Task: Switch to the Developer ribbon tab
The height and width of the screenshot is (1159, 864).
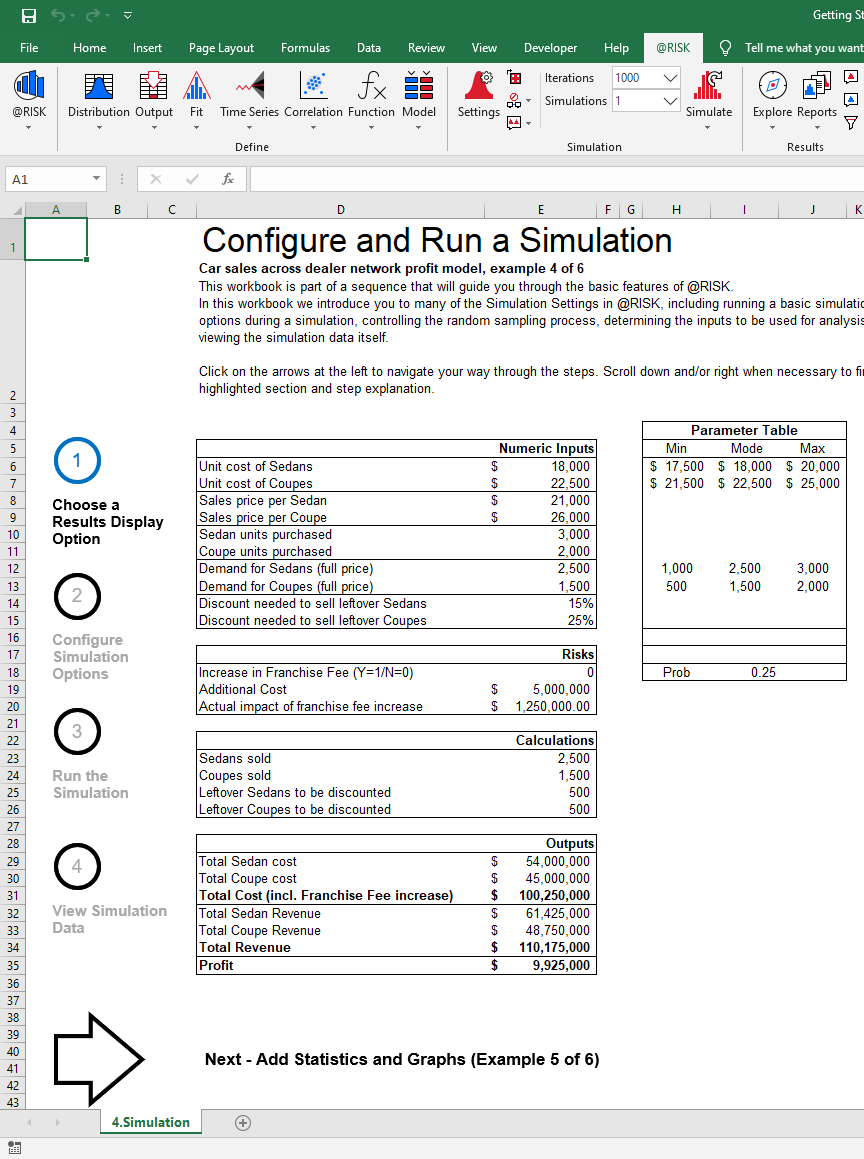Action: tap(550, 47)
